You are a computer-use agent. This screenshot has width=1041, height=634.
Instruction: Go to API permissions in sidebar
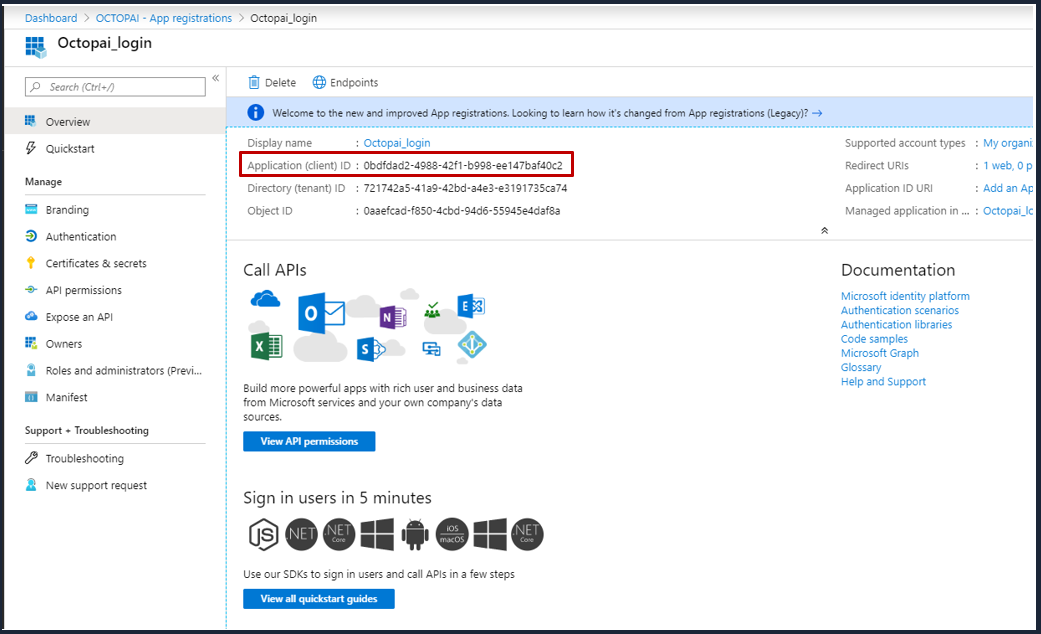(83, 291)
